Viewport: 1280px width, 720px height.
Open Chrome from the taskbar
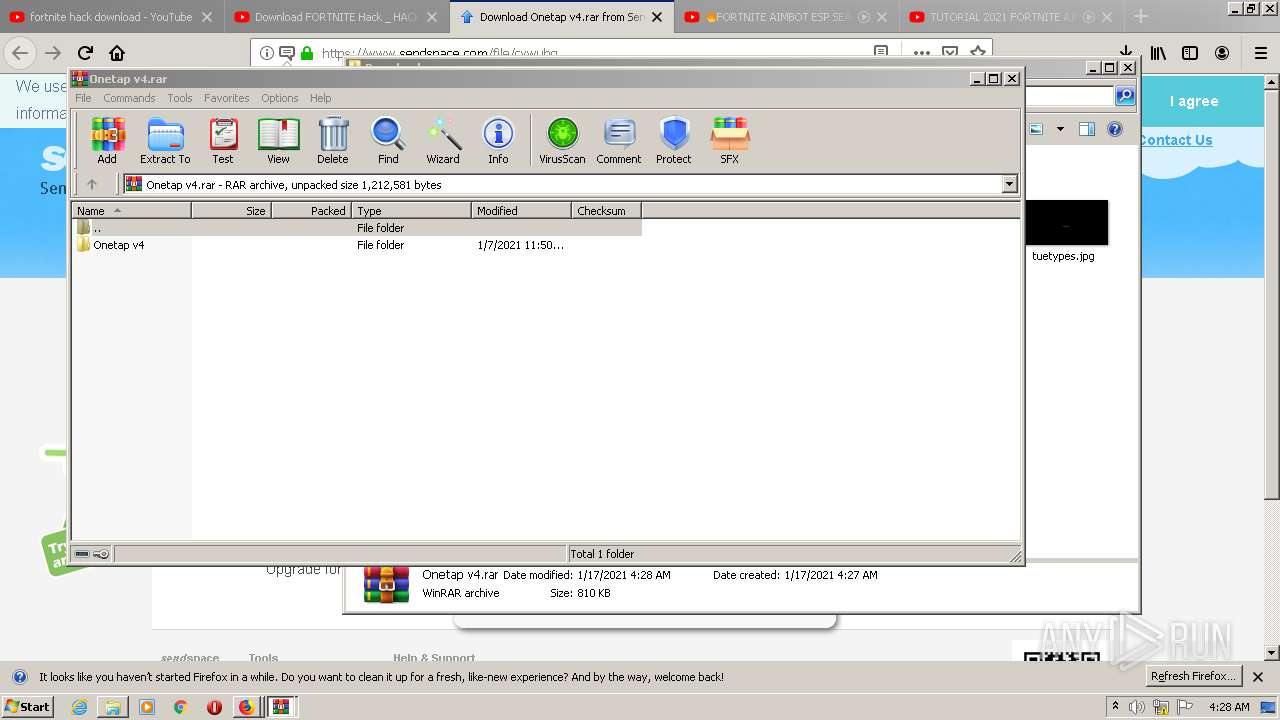coord(181,707)
